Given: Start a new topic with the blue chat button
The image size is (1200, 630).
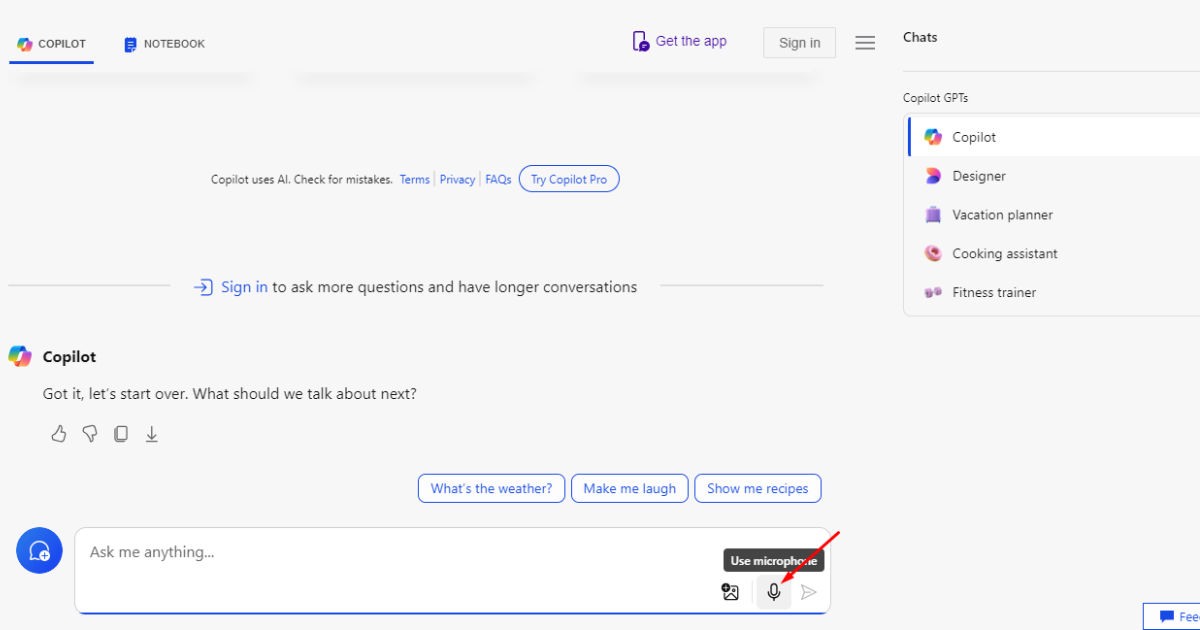Looking at the screenshot, I should [x=39, y=550].
